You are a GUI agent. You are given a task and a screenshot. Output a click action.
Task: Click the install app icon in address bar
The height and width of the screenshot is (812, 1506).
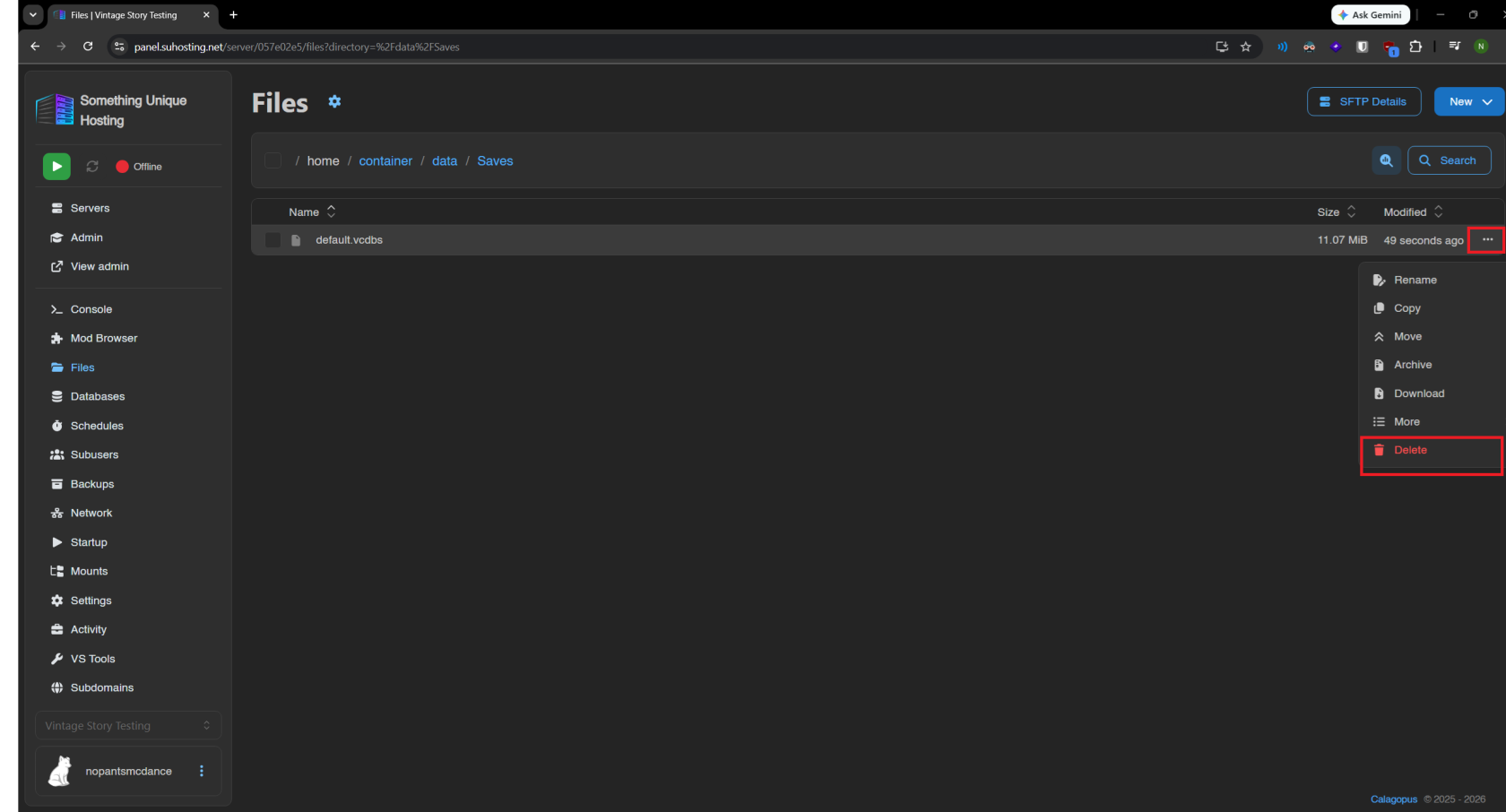[x=1221, y=47]
